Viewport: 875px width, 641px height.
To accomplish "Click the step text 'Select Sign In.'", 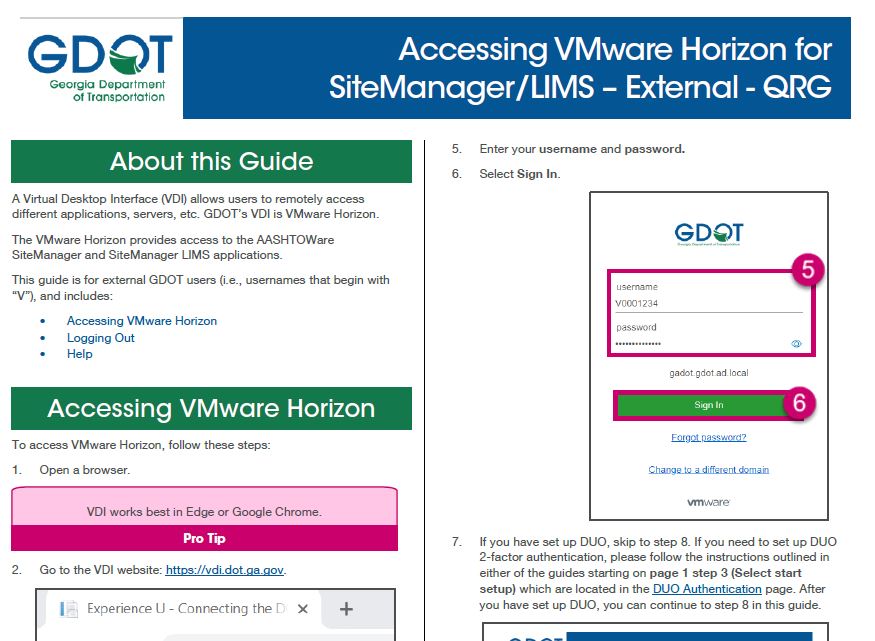I will coord(520,173).
